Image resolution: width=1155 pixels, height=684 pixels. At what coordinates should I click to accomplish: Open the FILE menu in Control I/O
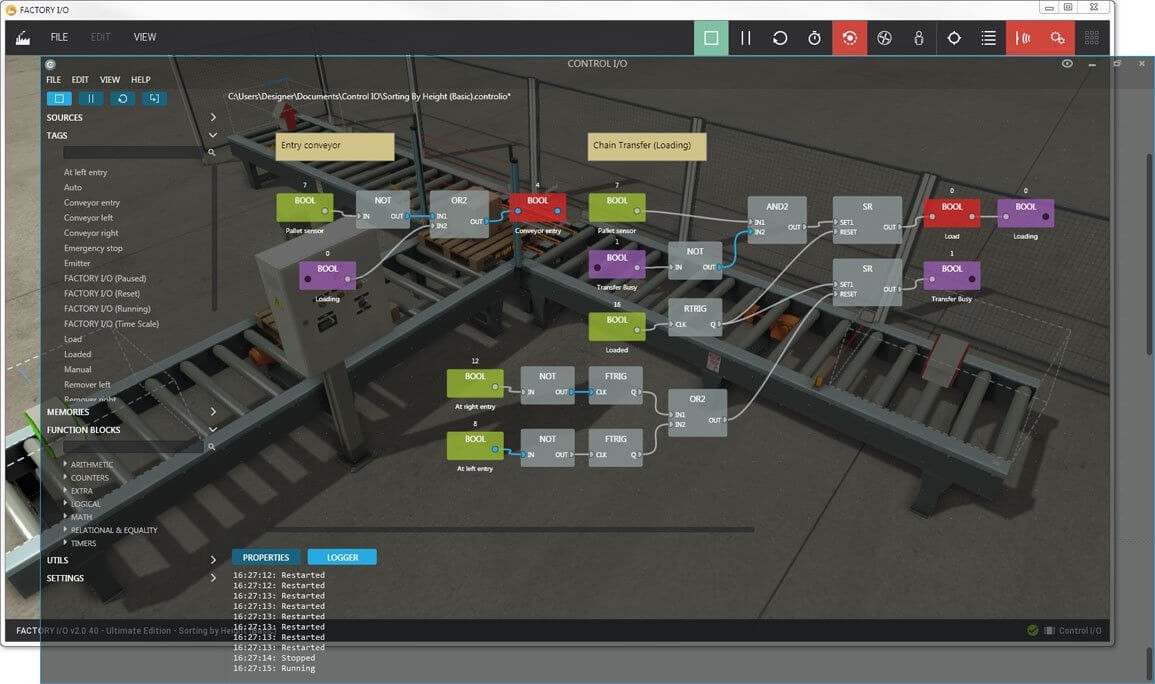click(52, 79)
